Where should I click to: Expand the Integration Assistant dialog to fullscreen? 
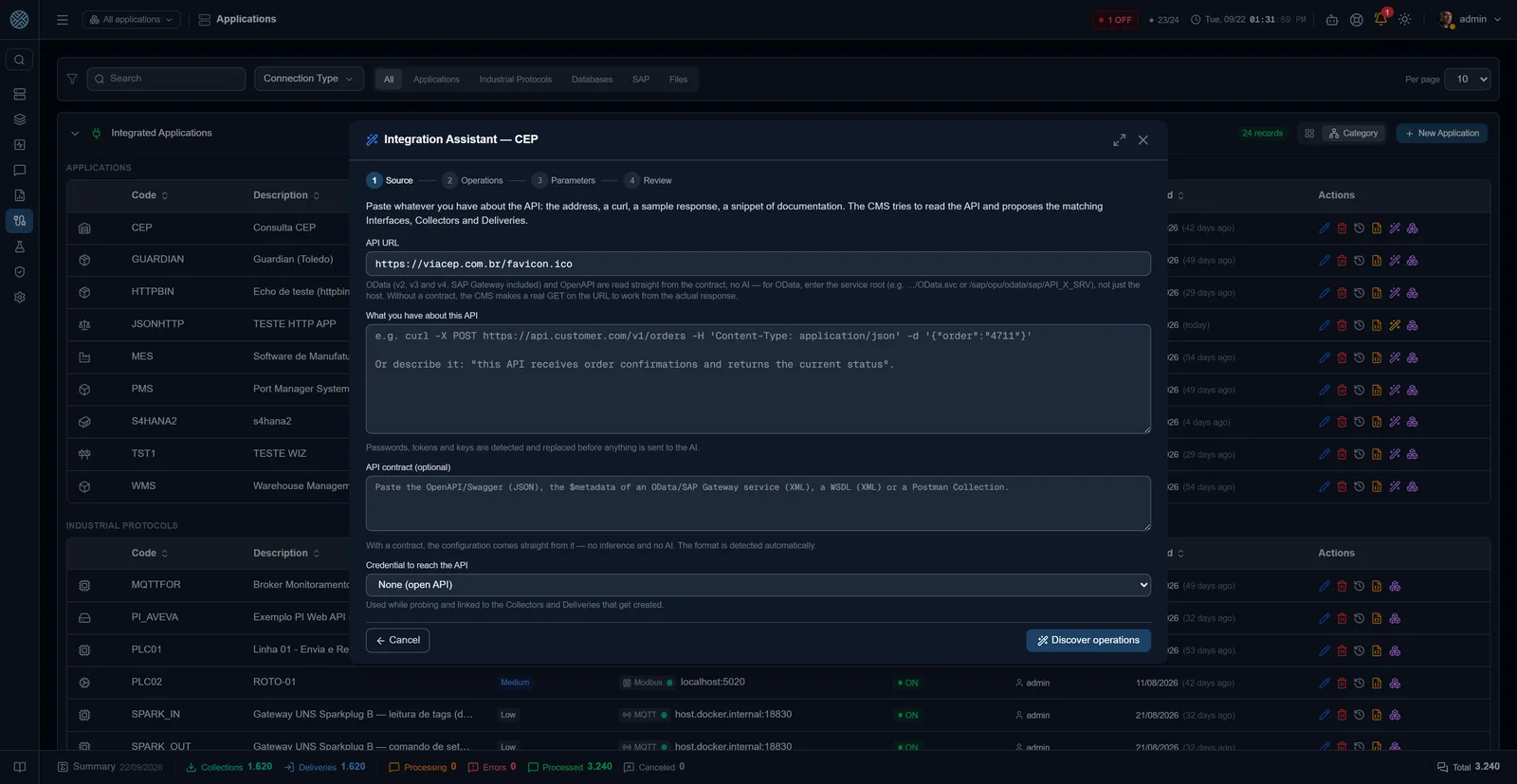[1120, 139]
